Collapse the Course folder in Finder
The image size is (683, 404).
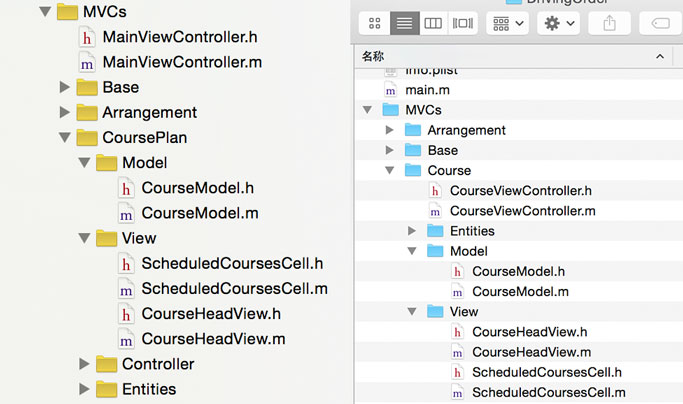(x=389, y=170)
